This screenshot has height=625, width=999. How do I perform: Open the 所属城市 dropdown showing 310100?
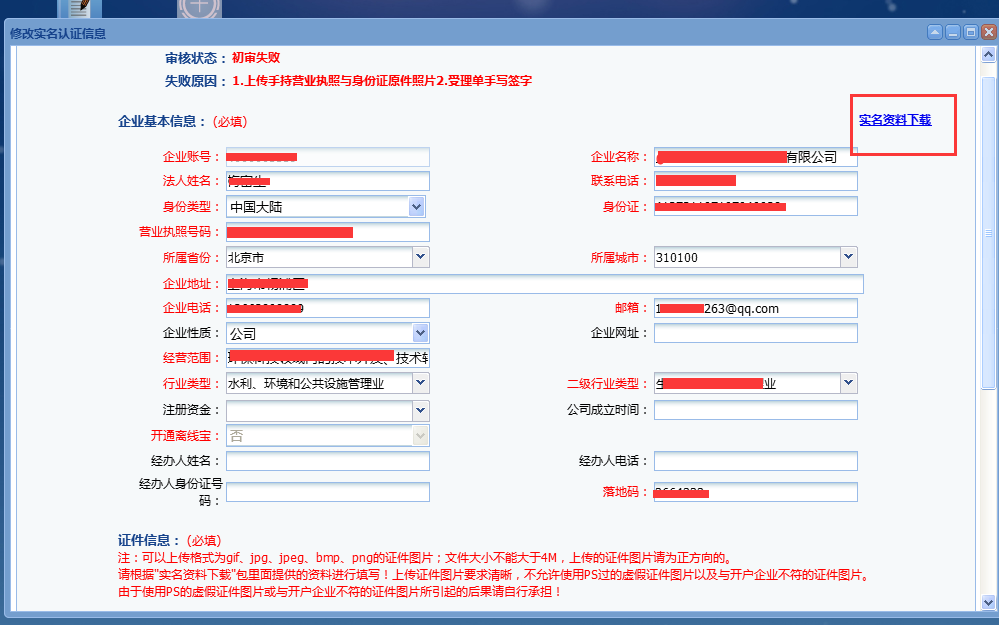(x=848, y=258)
